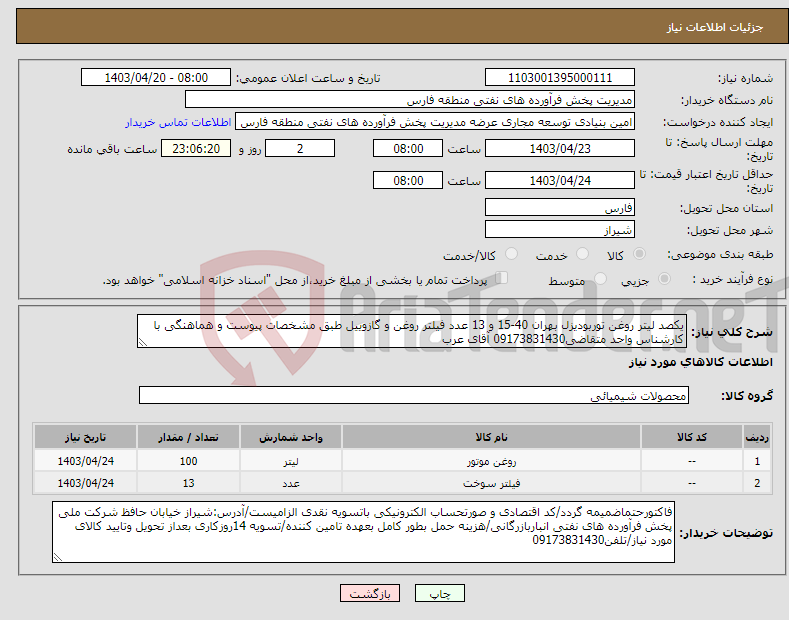Click the date cell in فیلتر سوخت row

(x=86, y=483)
